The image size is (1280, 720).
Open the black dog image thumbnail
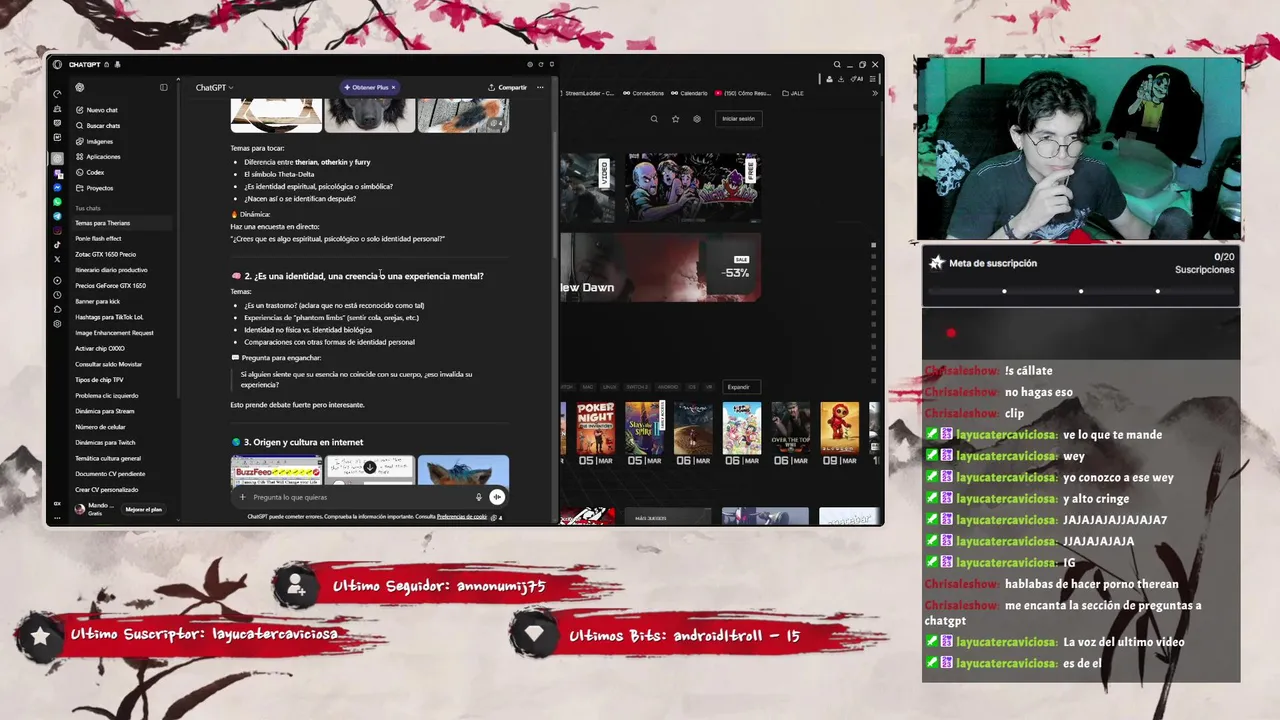[369, 115]
